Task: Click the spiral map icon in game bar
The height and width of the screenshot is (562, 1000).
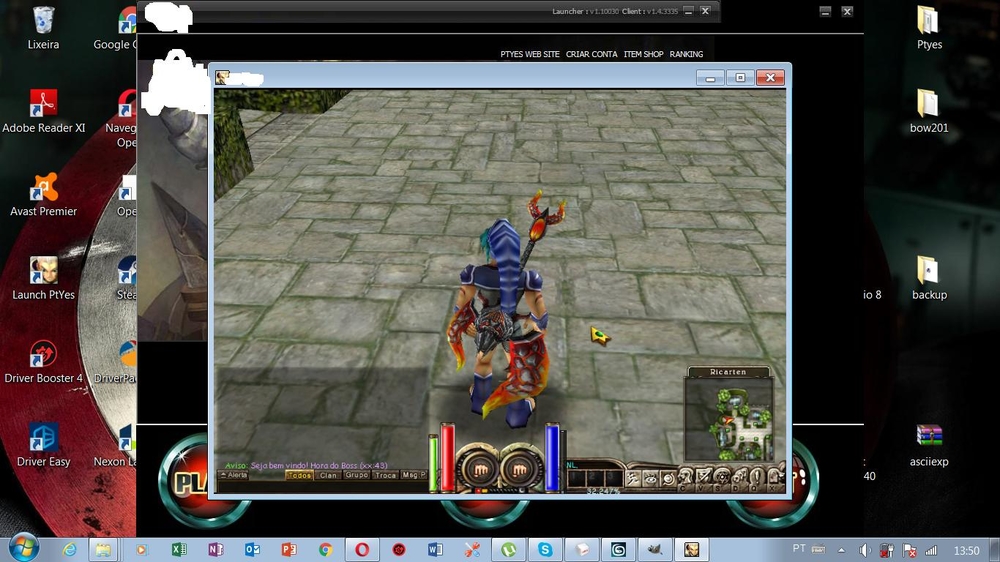Action: 668,478
